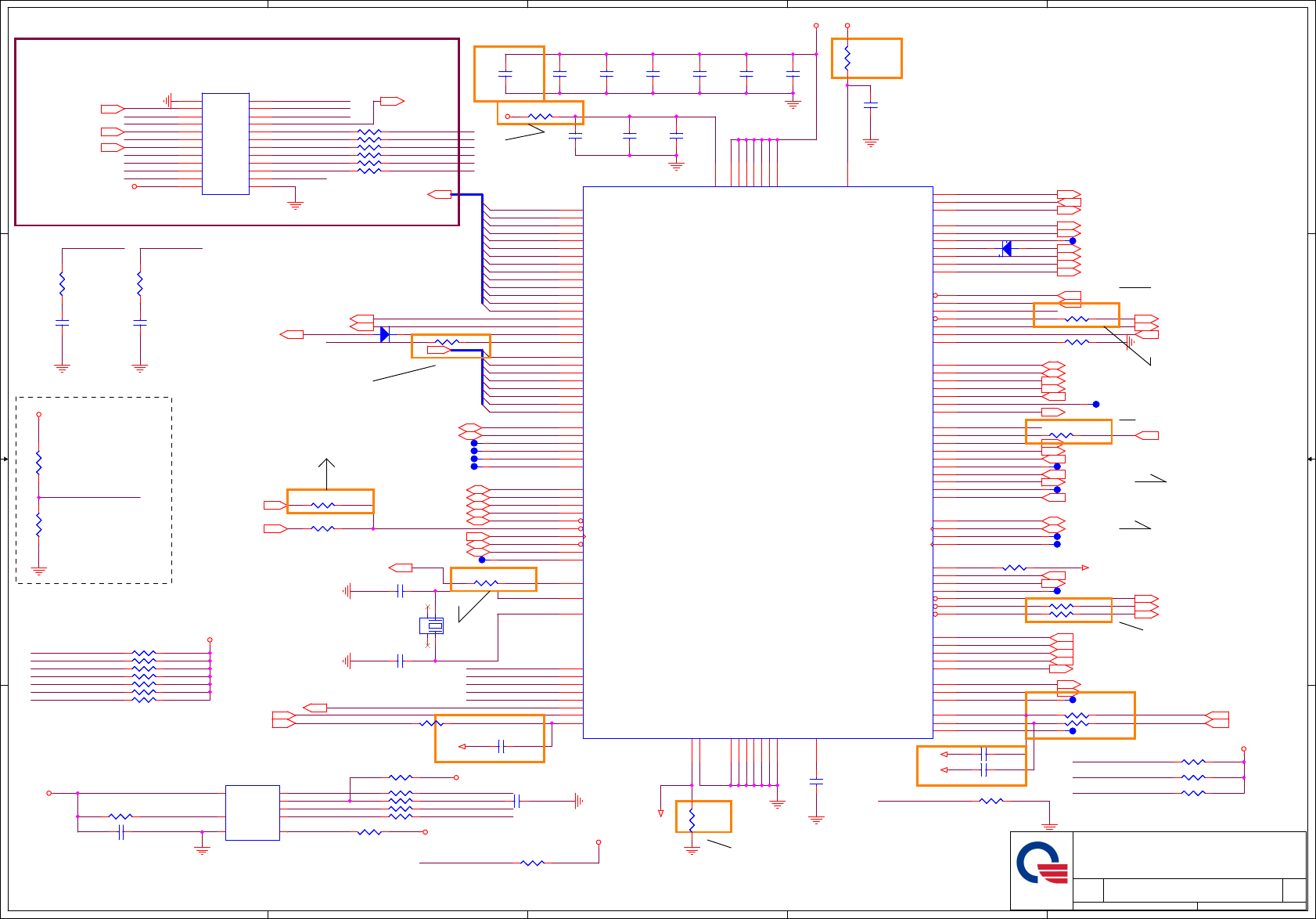Select the resistor feeding the red arrow terminator
1316x919 pixels.
[x=1015, y=568]
